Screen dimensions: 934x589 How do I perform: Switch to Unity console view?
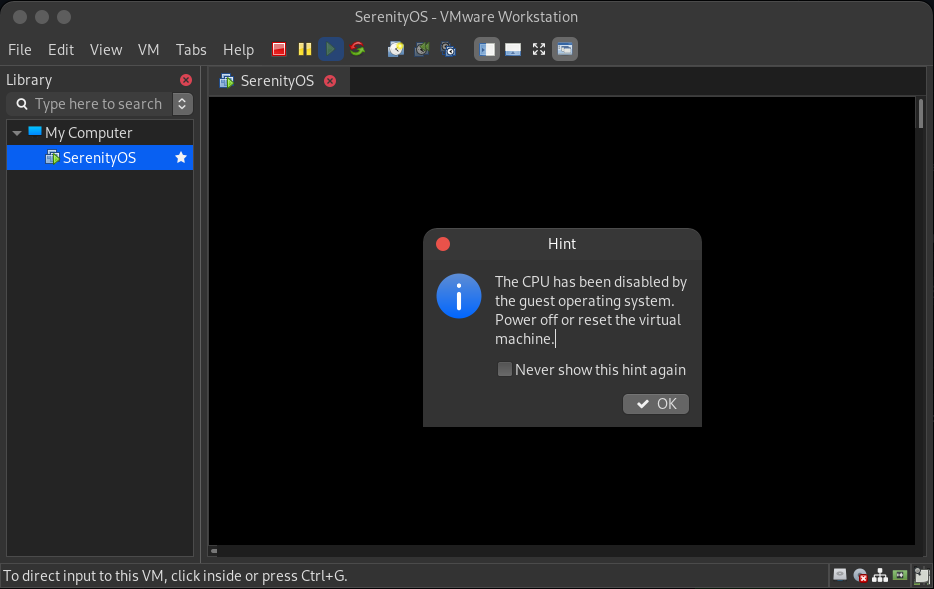(x=565, y=48)
